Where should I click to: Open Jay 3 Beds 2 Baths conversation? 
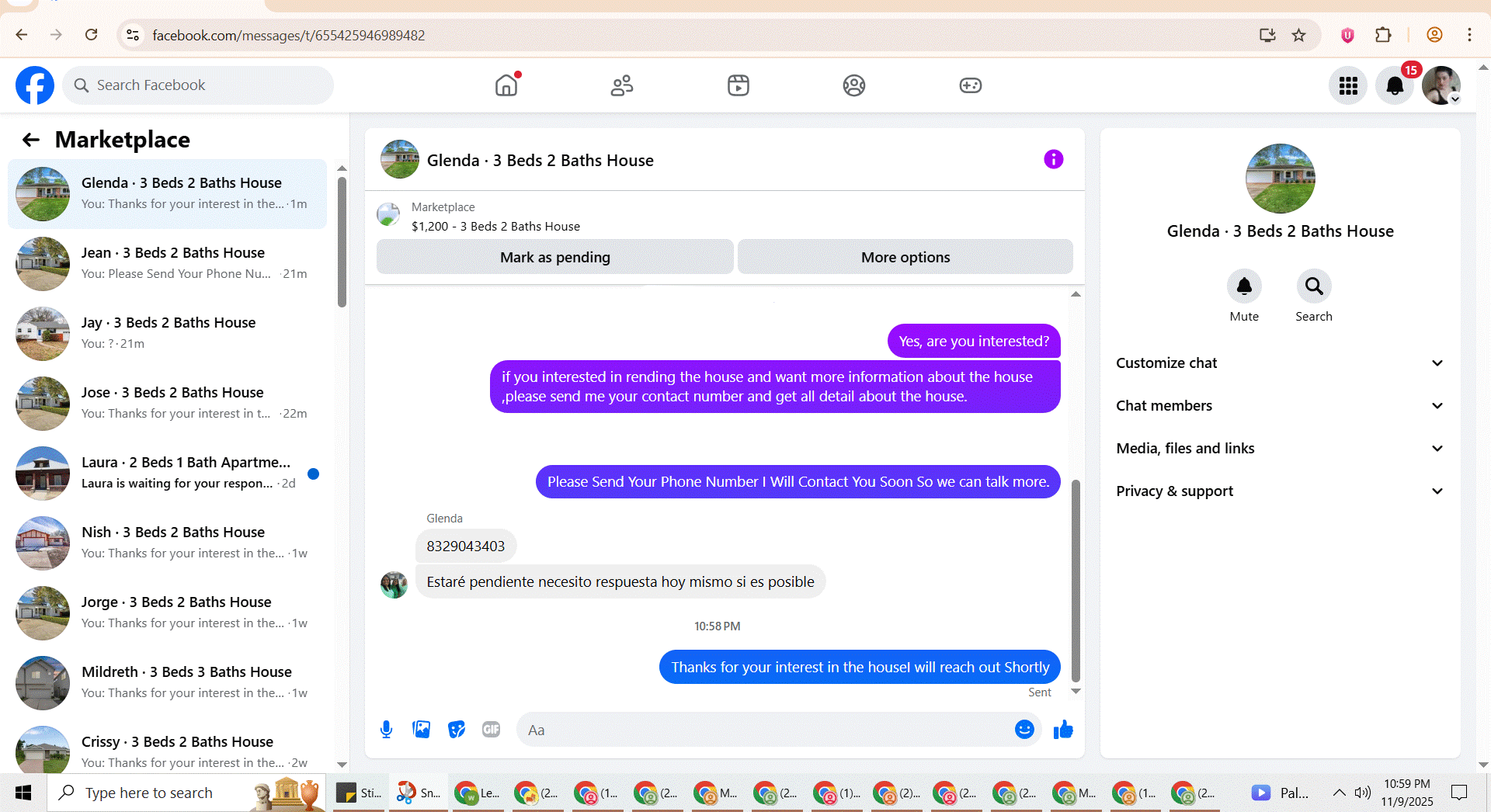coord(167,334)
